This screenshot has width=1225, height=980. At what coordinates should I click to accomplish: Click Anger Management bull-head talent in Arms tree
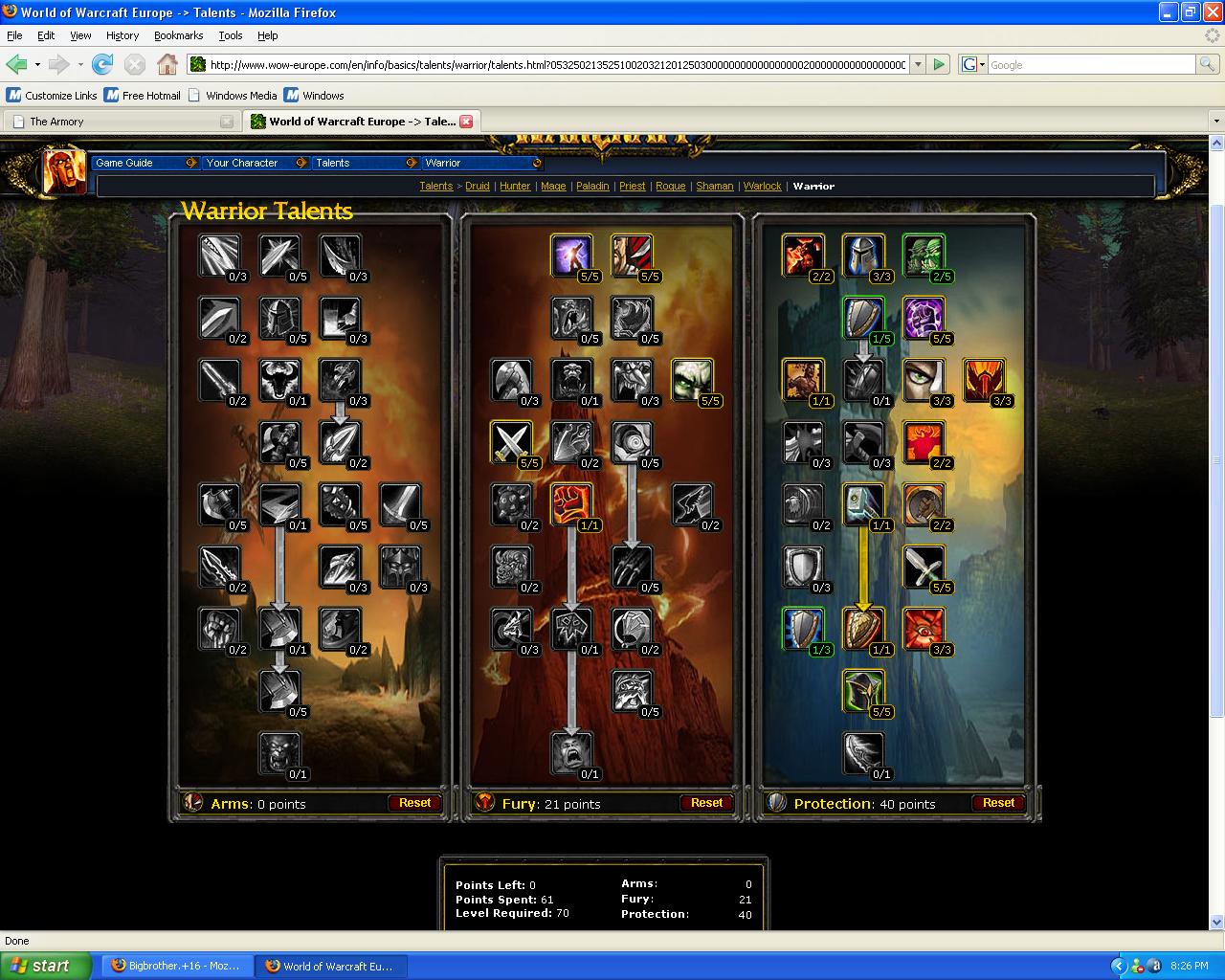click(280, 380)
